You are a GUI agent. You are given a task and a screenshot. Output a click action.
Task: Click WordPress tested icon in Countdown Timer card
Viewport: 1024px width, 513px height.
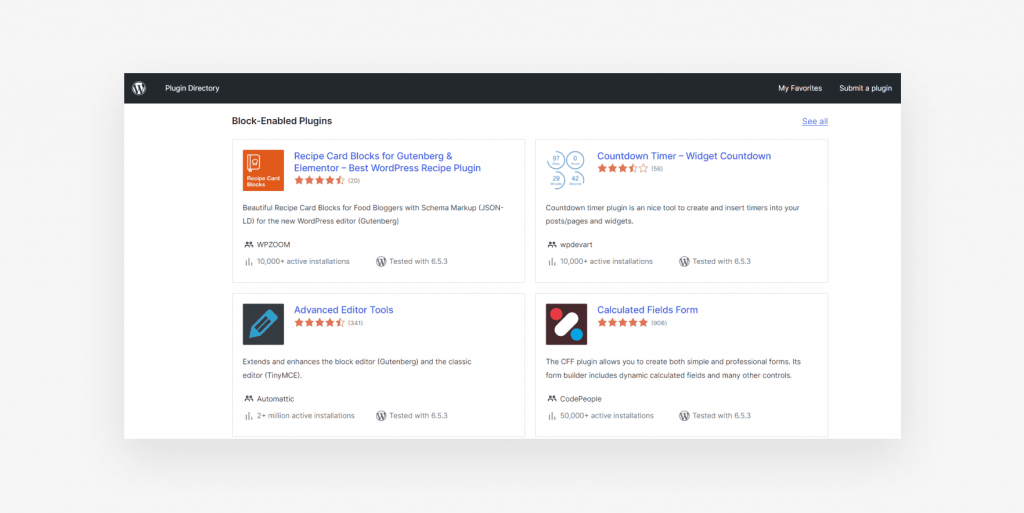tap(684, 261)
